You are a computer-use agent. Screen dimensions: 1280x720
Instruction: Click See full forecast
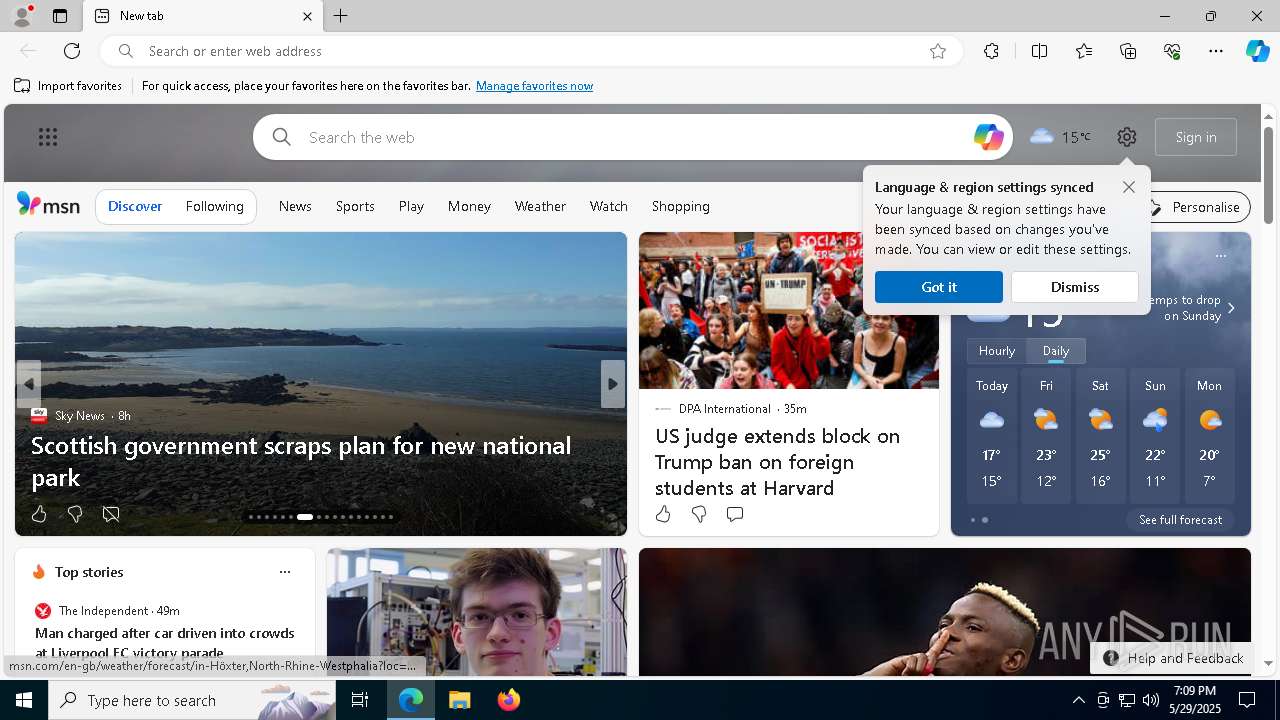point(1180,520)
